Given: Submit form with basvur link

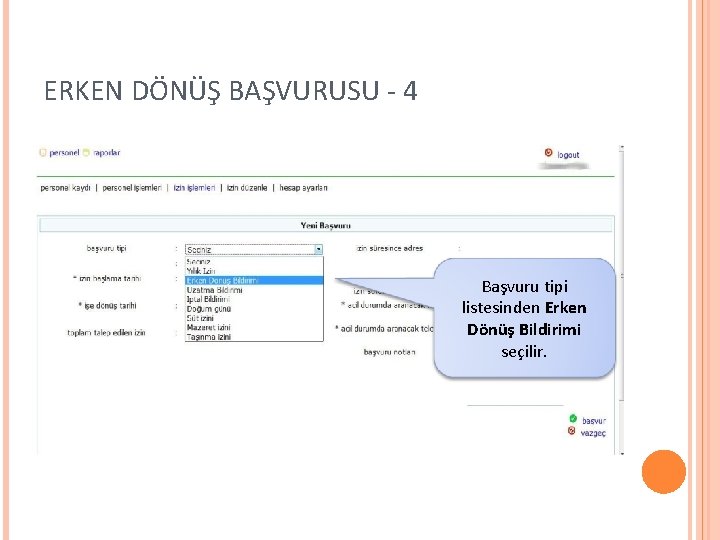Looking at the screenshot, I should [594, 421].
